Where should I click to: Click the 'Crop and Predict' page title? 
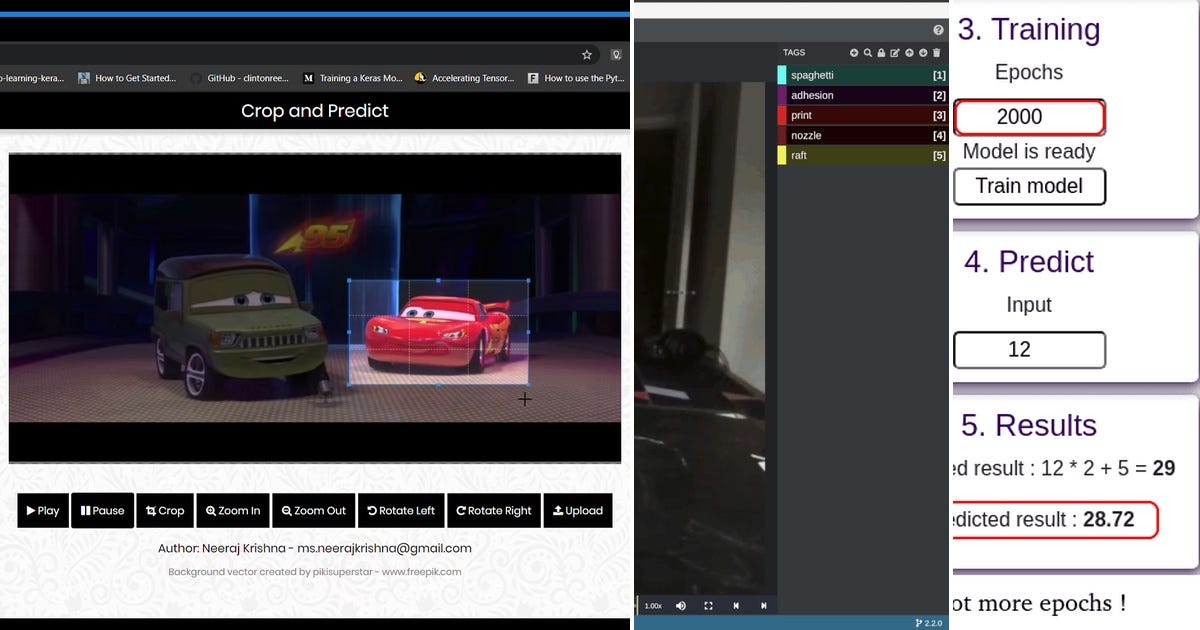pos(315,111)
